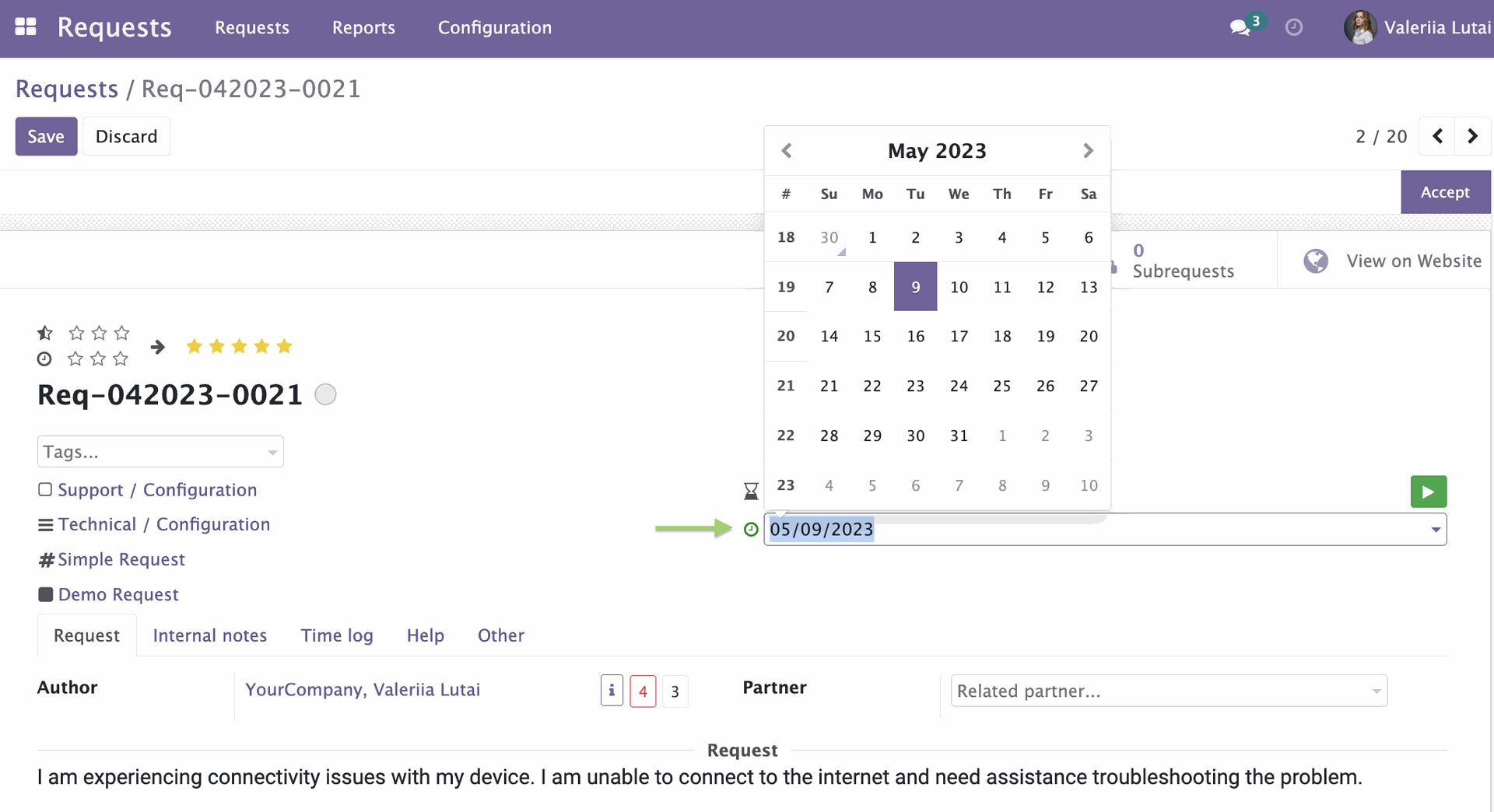Open the Configuration menu
Viewport: 1494px width, 812px height.
495,27
